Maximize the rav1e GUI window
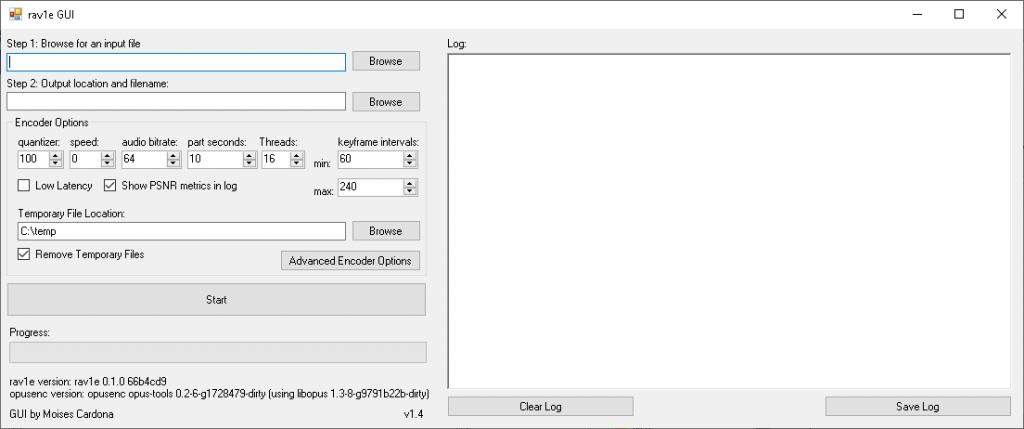 coord(959,14)
